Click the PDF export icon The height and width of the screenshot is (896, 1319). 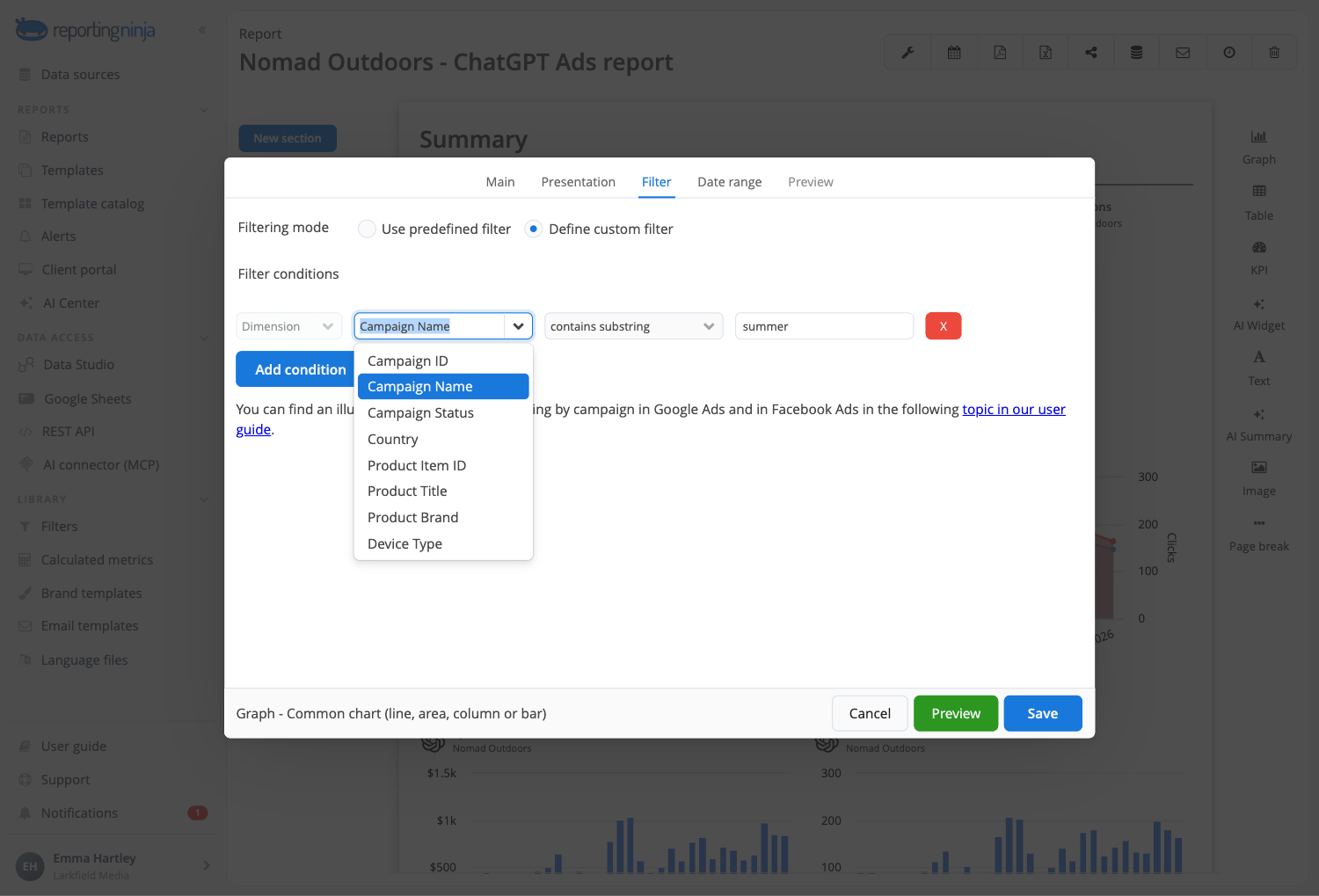point(1000,53)
